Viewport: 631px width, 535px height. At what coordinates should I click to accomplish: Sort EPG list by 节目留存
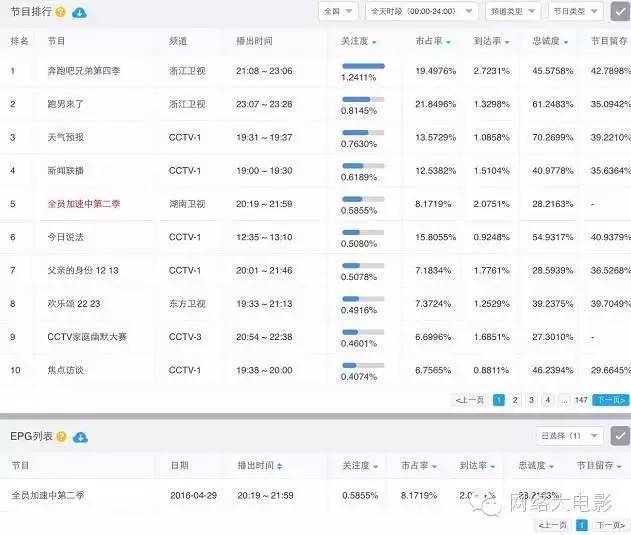coord(599,466)
